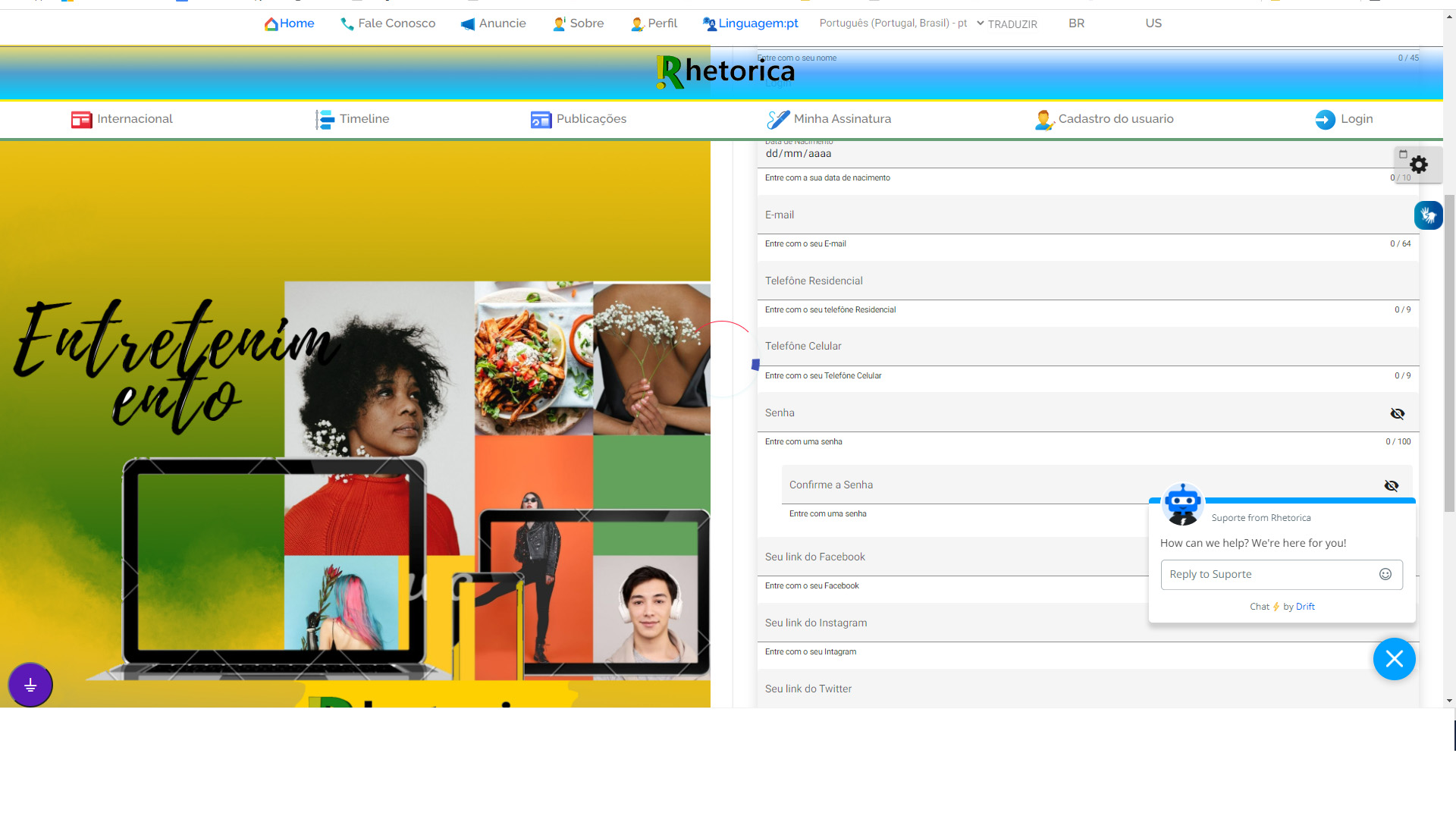Toggle Confirme a Senha visibility
1456x819 pixels.
(x=1391, y=485)
